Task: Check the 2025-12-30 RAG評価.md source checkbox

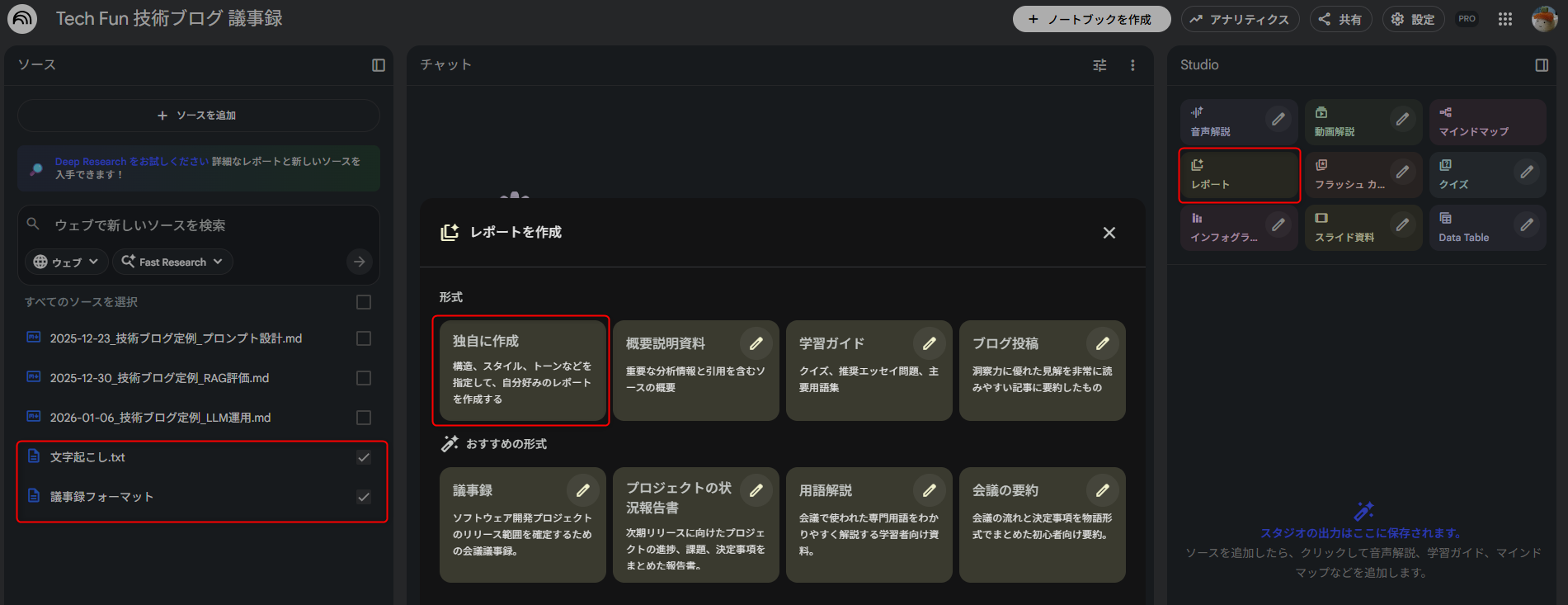Action: 363,378
